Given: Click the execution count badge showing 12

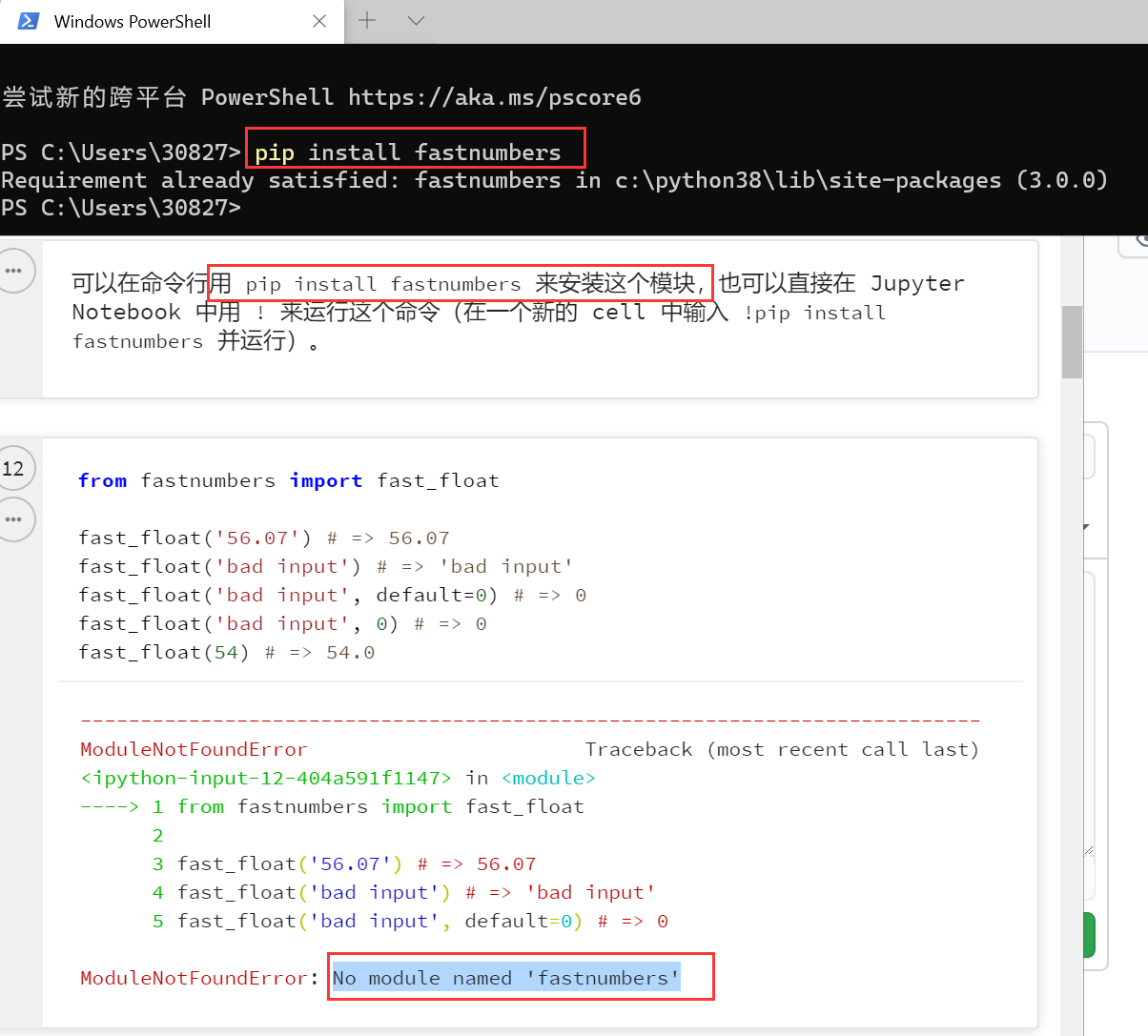Looking at the screenshot, I should (15, 468).
